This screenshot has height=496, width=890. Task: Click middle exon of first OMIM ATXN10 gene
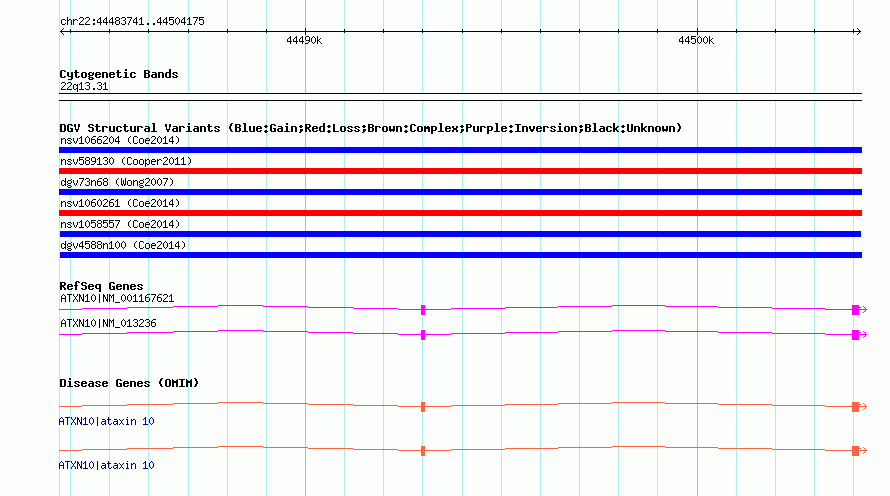coord(423,407)
